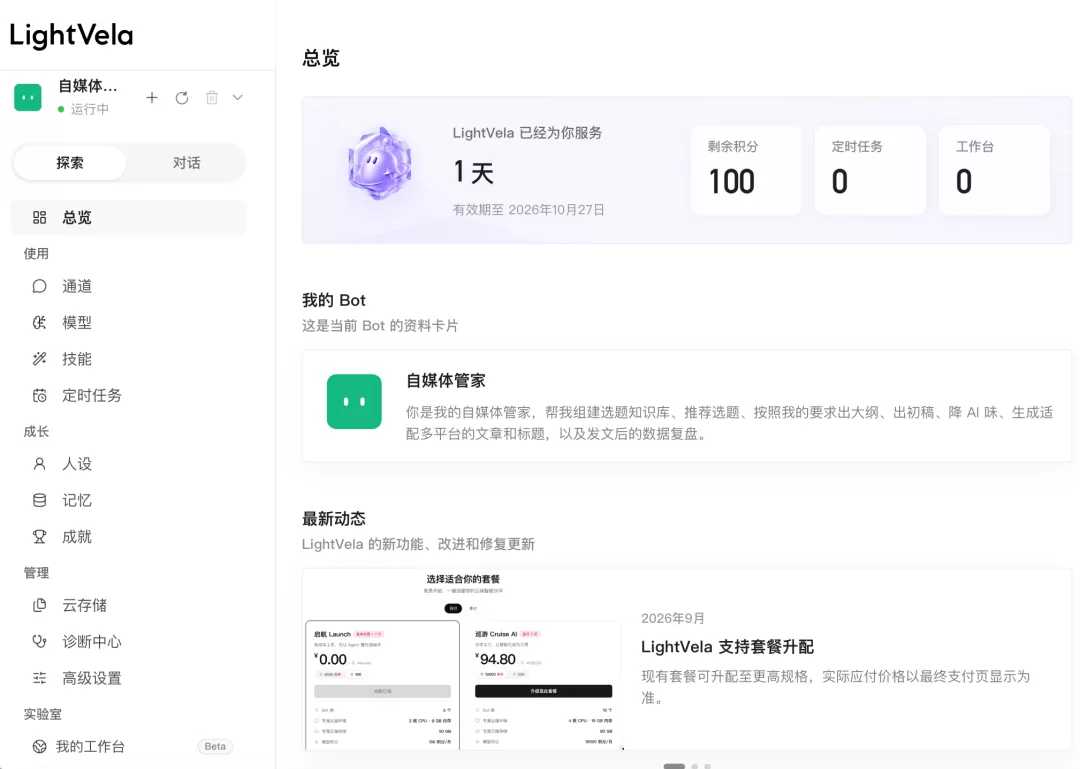Switch to the 探索 tab
The width and height of the screenshot is (1080, 769).
tap(70, 163)
